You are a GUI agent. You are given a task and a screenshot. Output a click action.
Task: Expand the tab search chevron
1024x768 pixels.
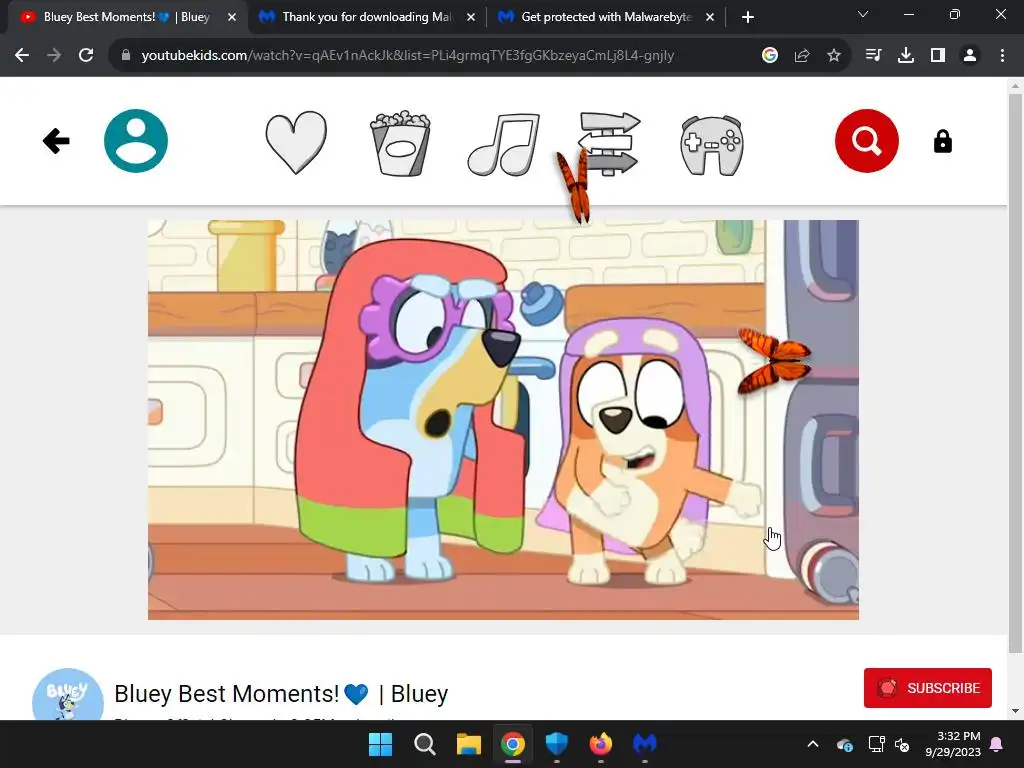(x=863, y=14)
